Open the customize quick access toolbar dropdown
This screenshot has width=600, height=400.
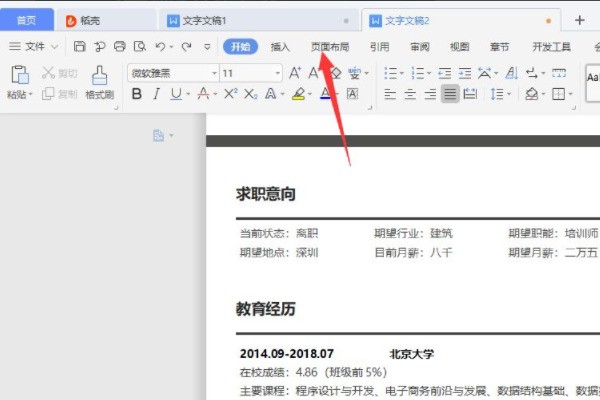207,47
